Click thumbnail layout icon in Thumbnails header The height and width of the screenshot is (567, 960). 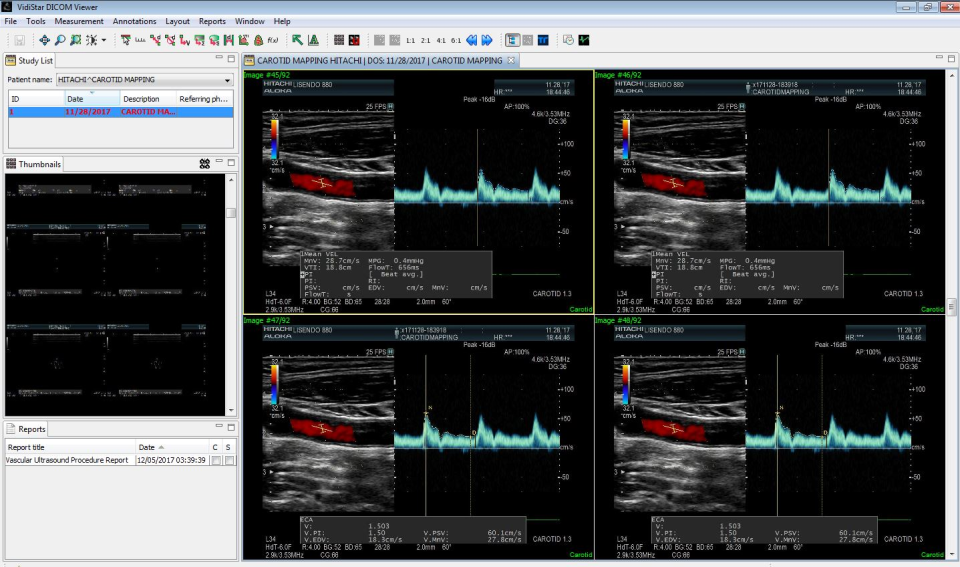(205, 163)
